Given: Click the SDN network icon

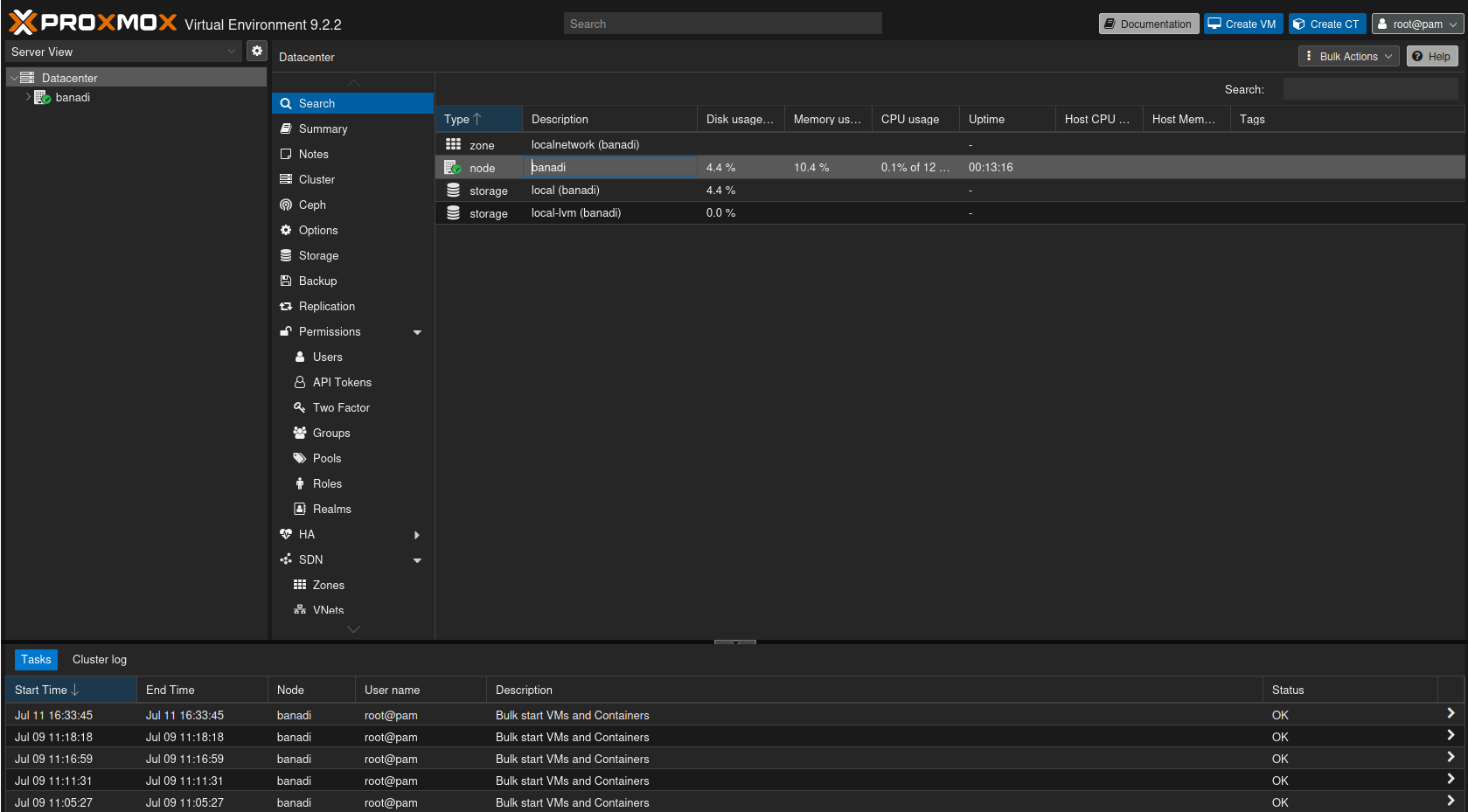Looking at the screenshot, I should pyautogui.click(x=286, y=559).
